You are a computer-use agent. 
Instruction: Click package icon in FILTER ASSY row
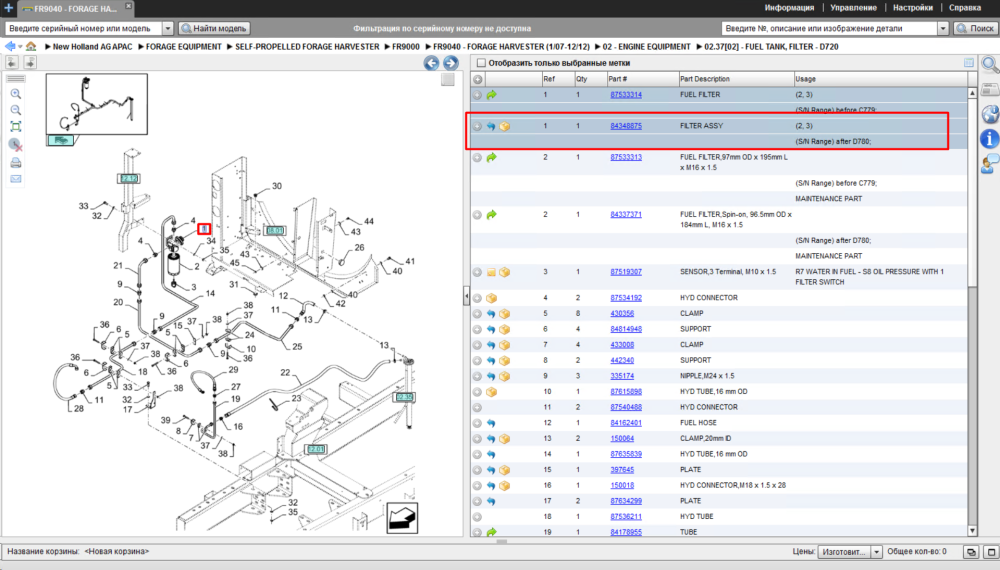[505, 126]
